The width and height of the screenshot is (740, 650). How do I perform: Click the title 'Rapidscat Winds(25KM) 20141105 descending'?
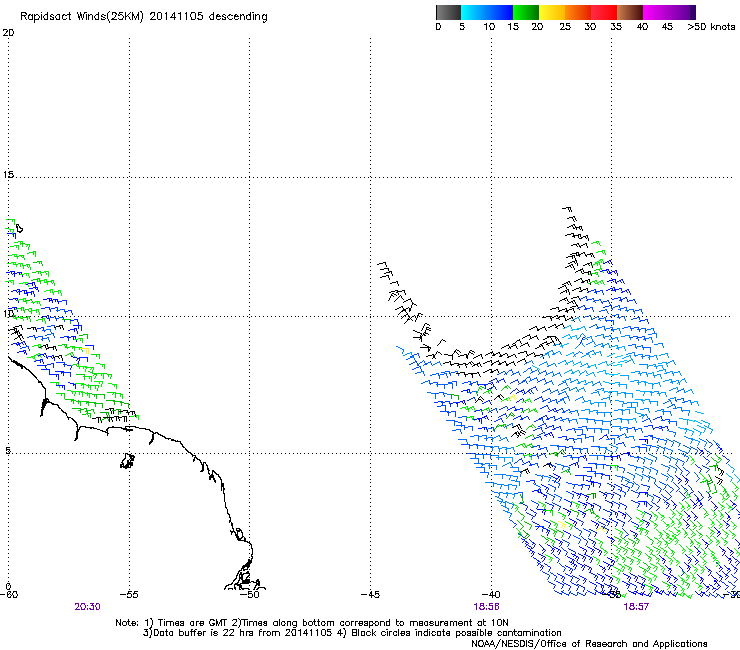point(144,17)
